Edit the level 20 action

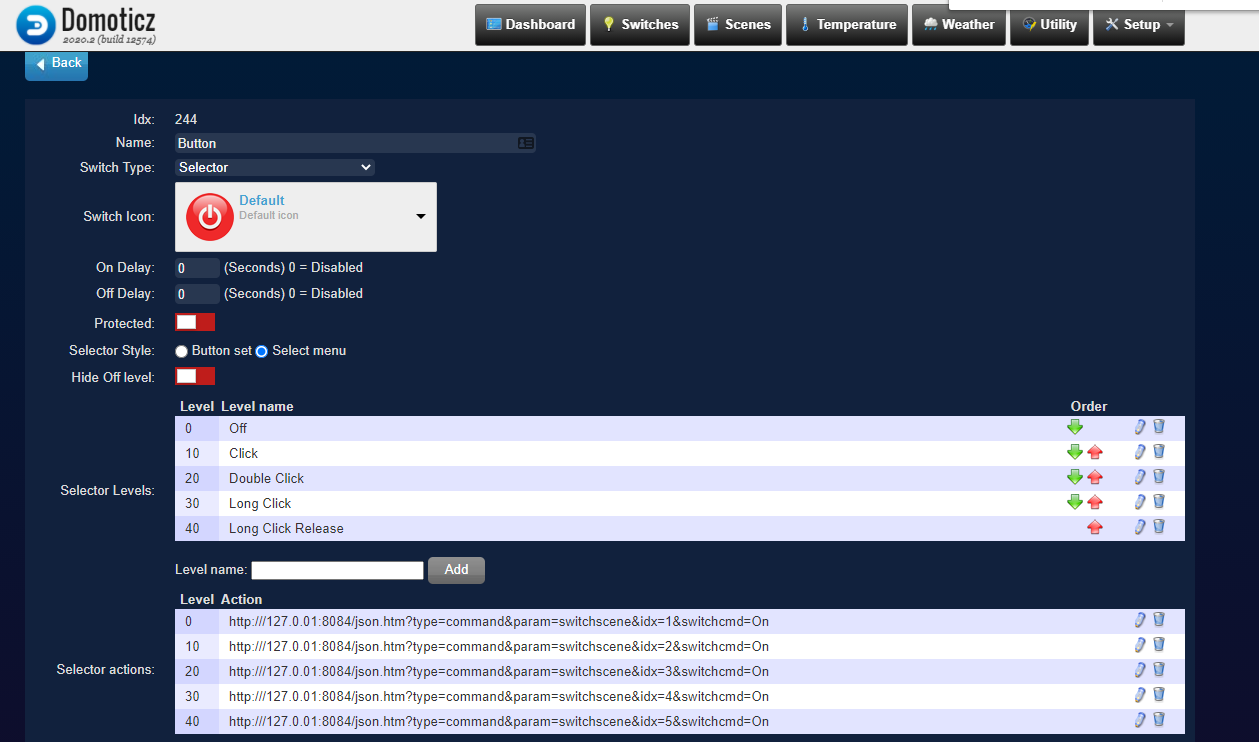[x=1140, y=669]
